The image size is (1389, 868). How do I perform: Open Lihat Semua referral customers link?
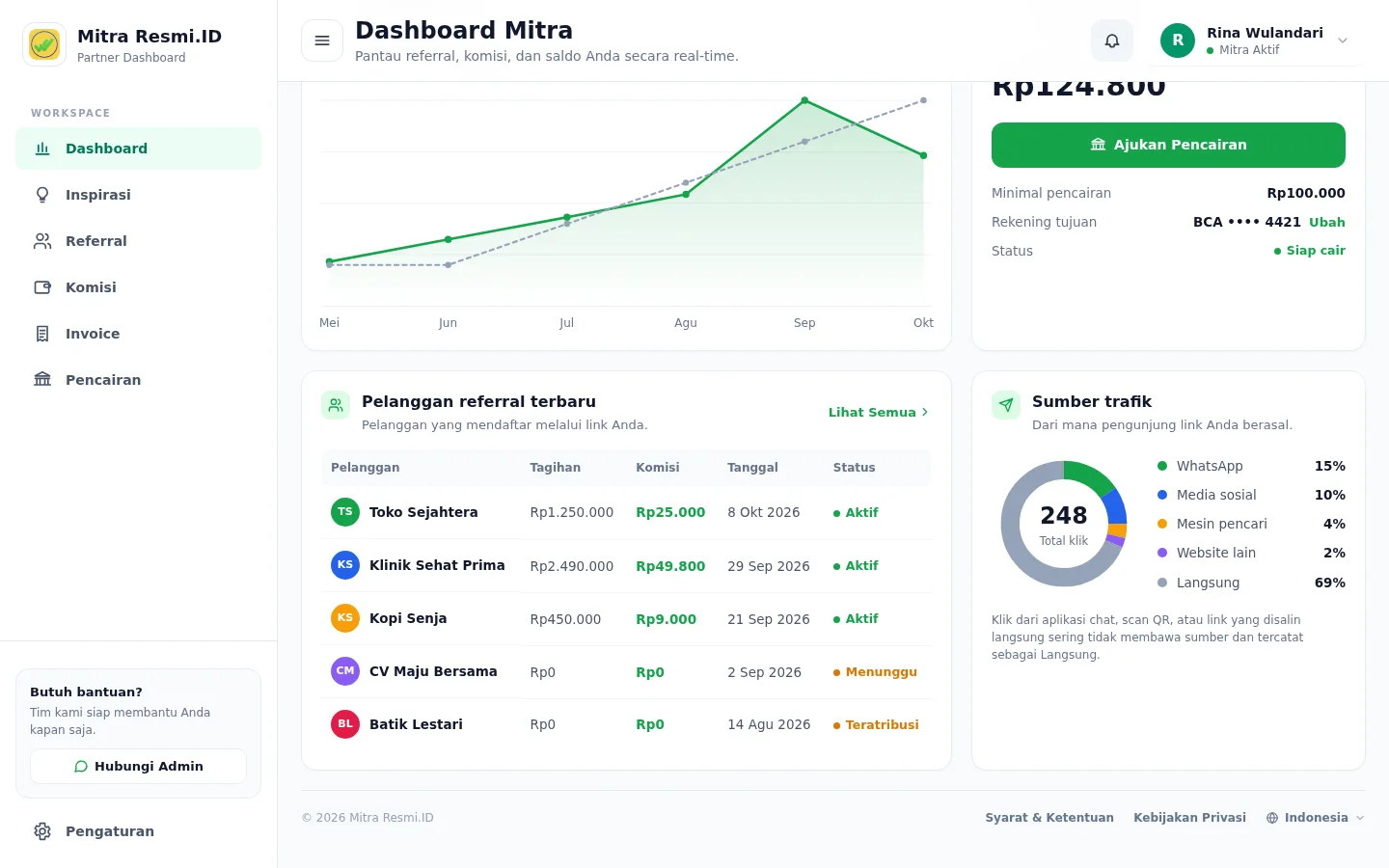879,412
